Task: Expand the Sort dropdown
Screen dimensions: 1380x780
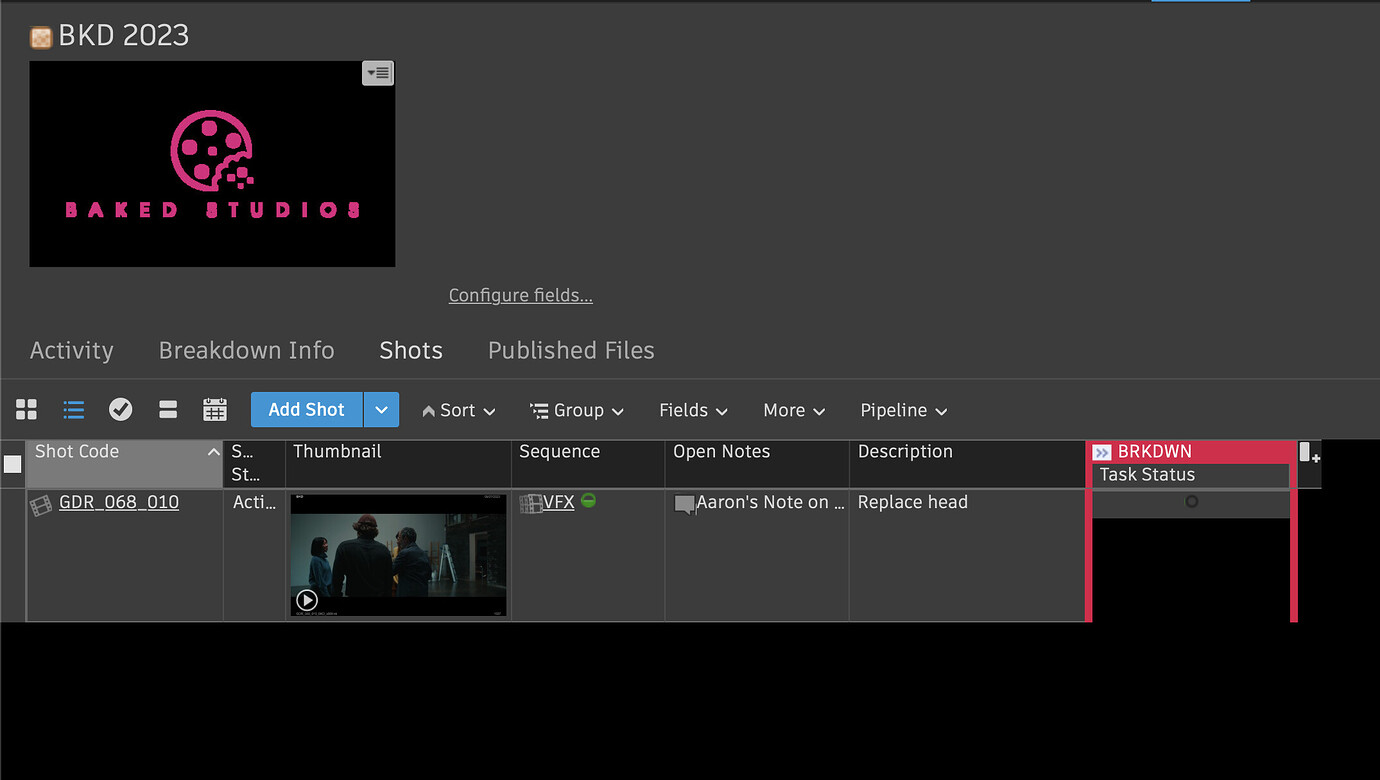Action: pyautogui.click(x=459, y=411)
